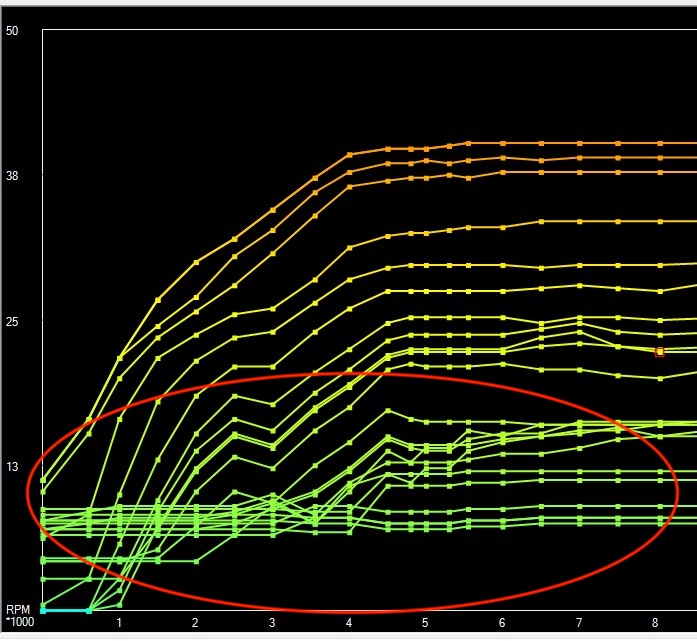Click the X-axis label 6
Image resolution: width=697 pixels, height=641 pixels.
tap(502, 623)
